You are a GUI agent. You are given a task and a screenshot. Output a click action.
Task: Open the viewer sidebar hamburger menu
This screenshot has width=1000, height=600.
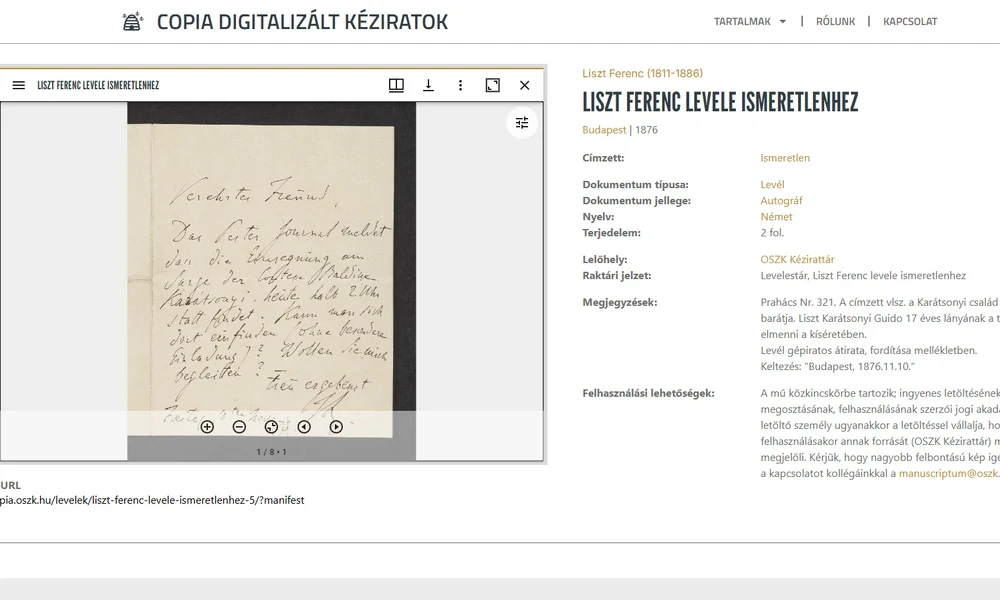pos(18,85)
